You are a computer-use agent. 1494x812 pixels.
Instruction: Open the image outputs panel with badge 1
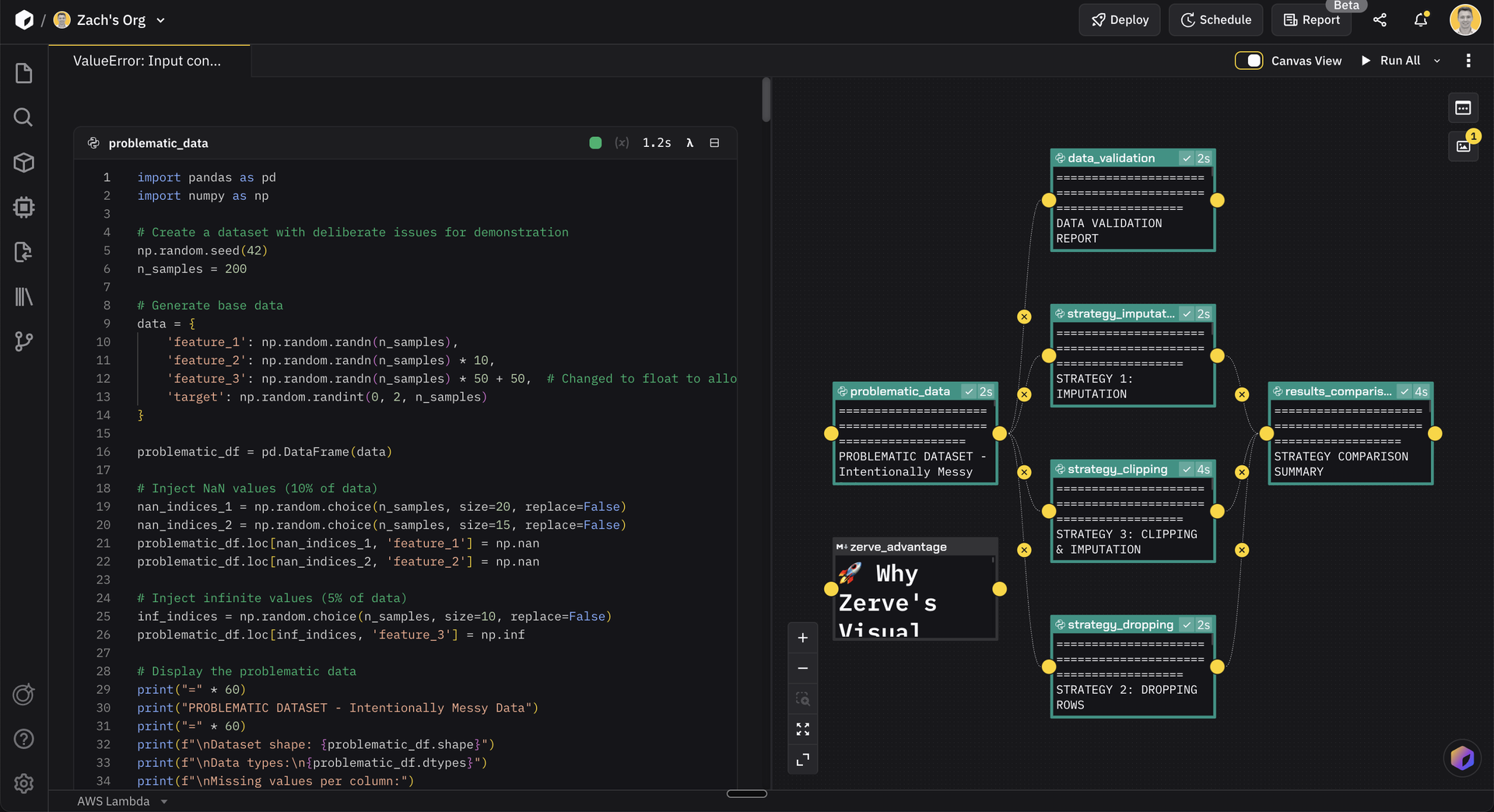coord(1463,145)
